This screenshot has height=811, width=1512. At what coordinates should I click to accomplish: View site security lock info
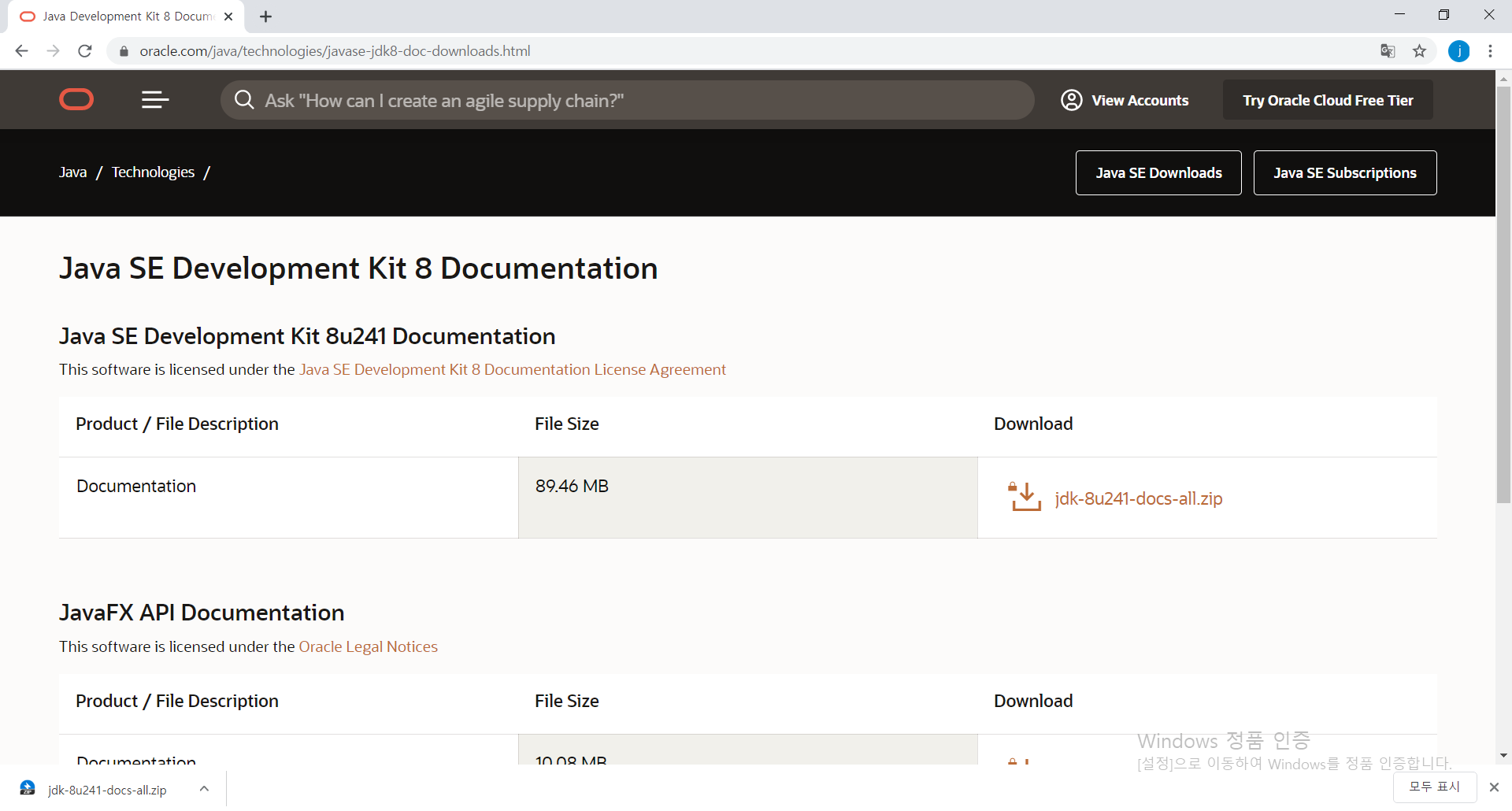(124, 51)
